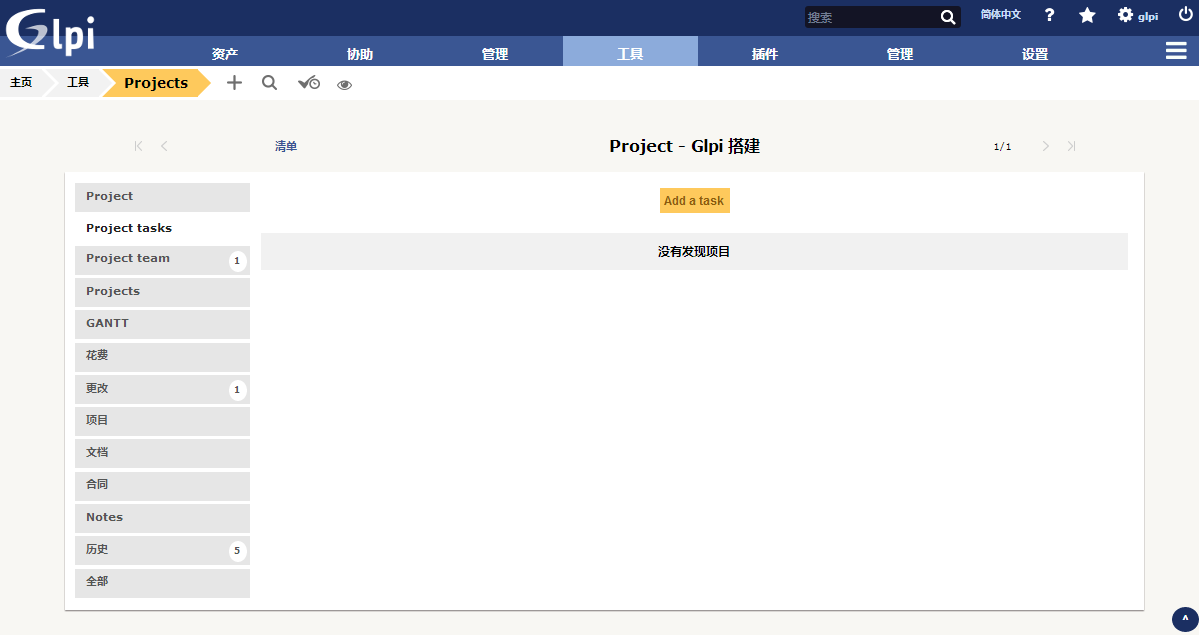
Task: Click the GLPI logo
Action: pos(50,32)
